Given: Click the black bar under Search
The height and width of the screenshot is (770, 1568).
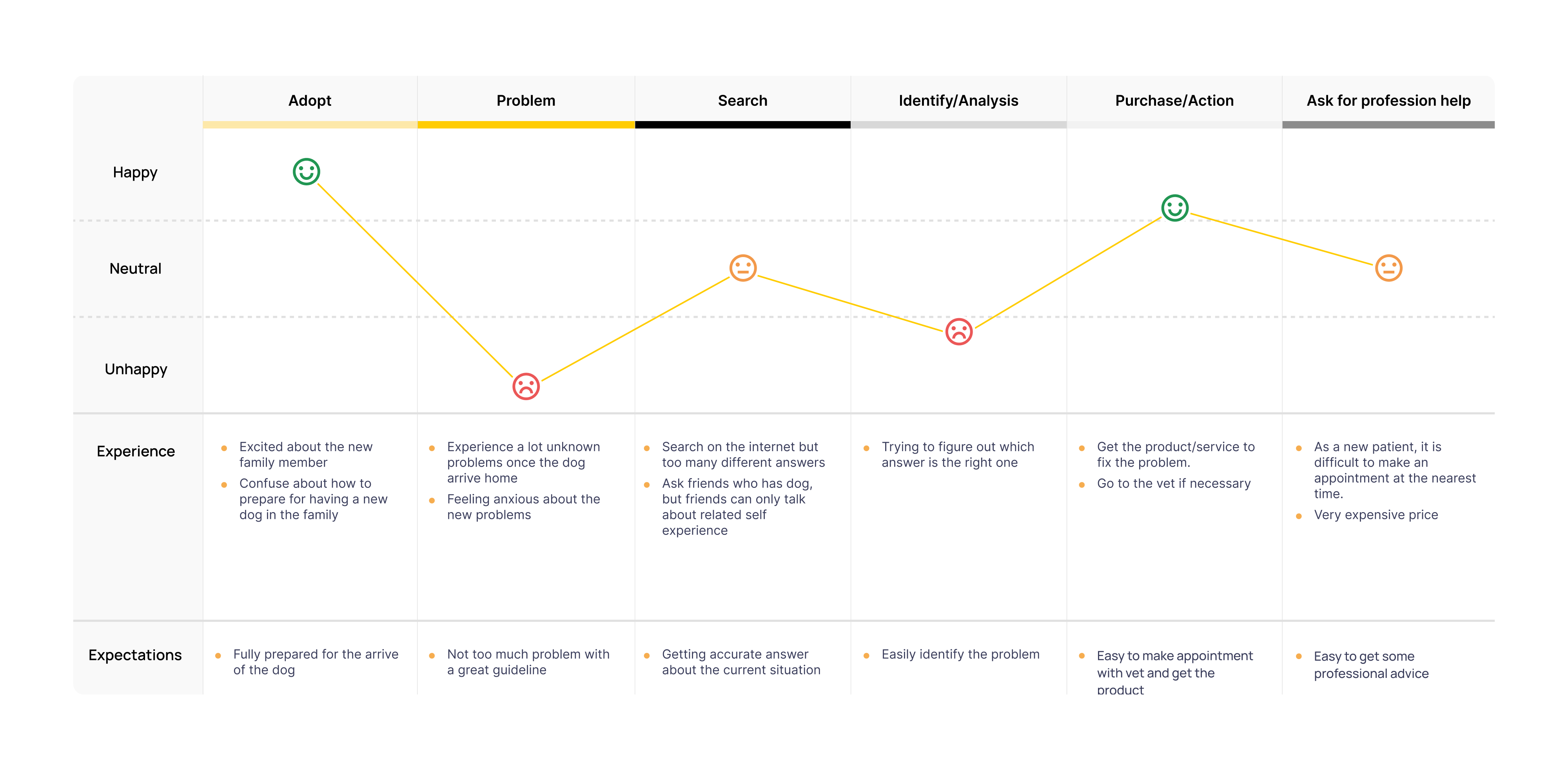Looking at the screenshot, I should click(x=742, y=125).
